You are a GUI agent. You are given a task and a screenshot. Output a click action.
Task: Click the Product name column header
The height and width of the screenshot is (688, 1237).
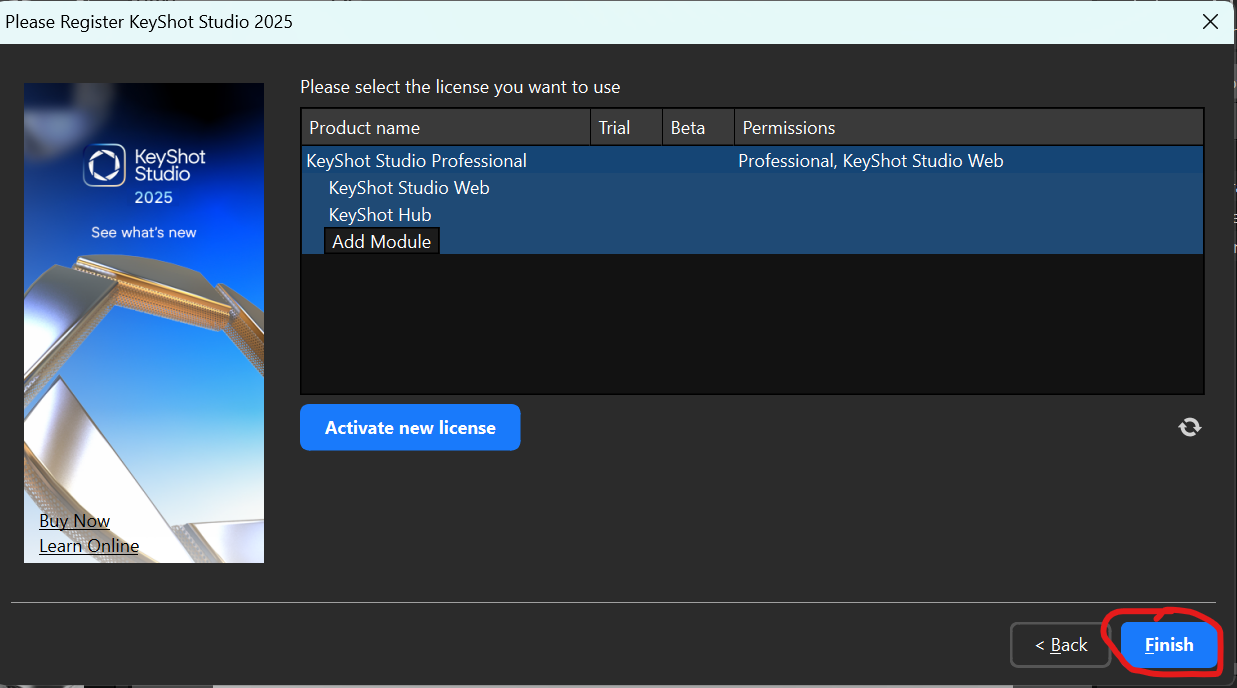(367, 127)
